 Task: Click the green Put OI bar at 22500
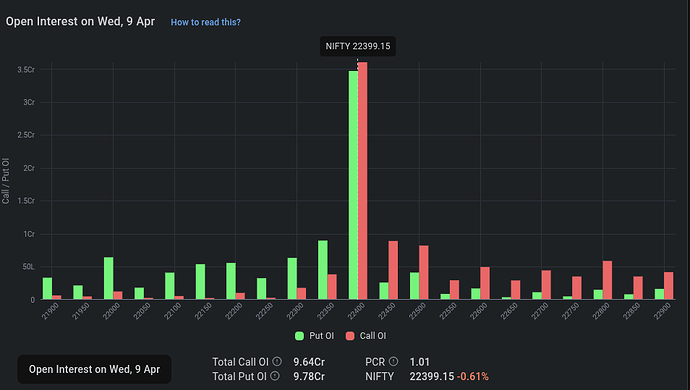415,286
